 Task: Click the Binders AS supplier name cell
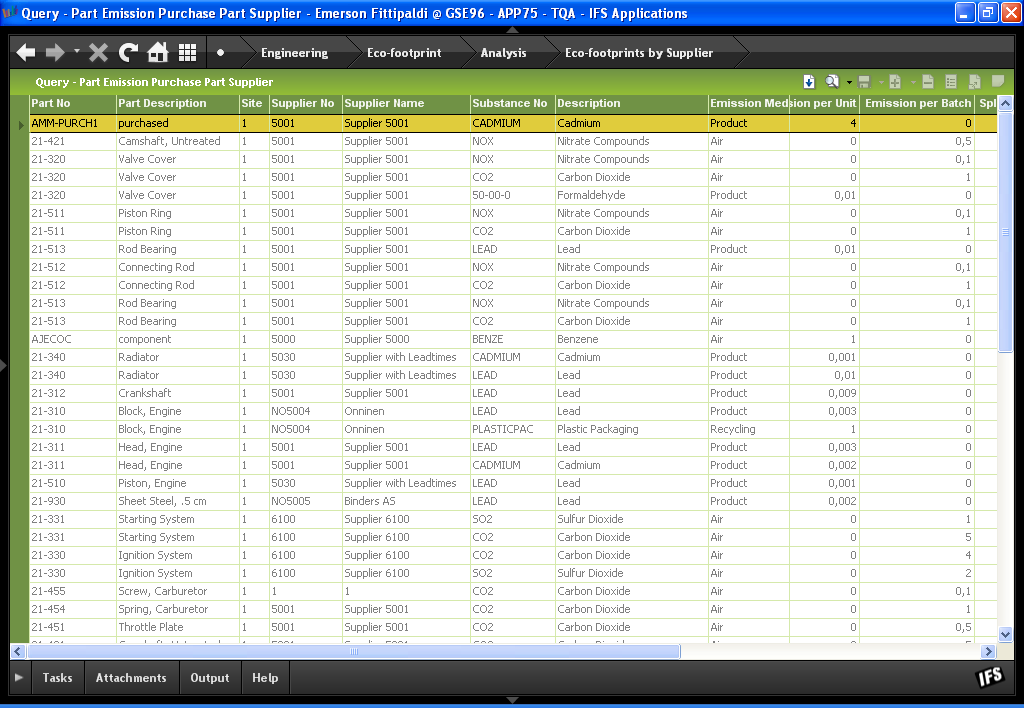point(406,501)
